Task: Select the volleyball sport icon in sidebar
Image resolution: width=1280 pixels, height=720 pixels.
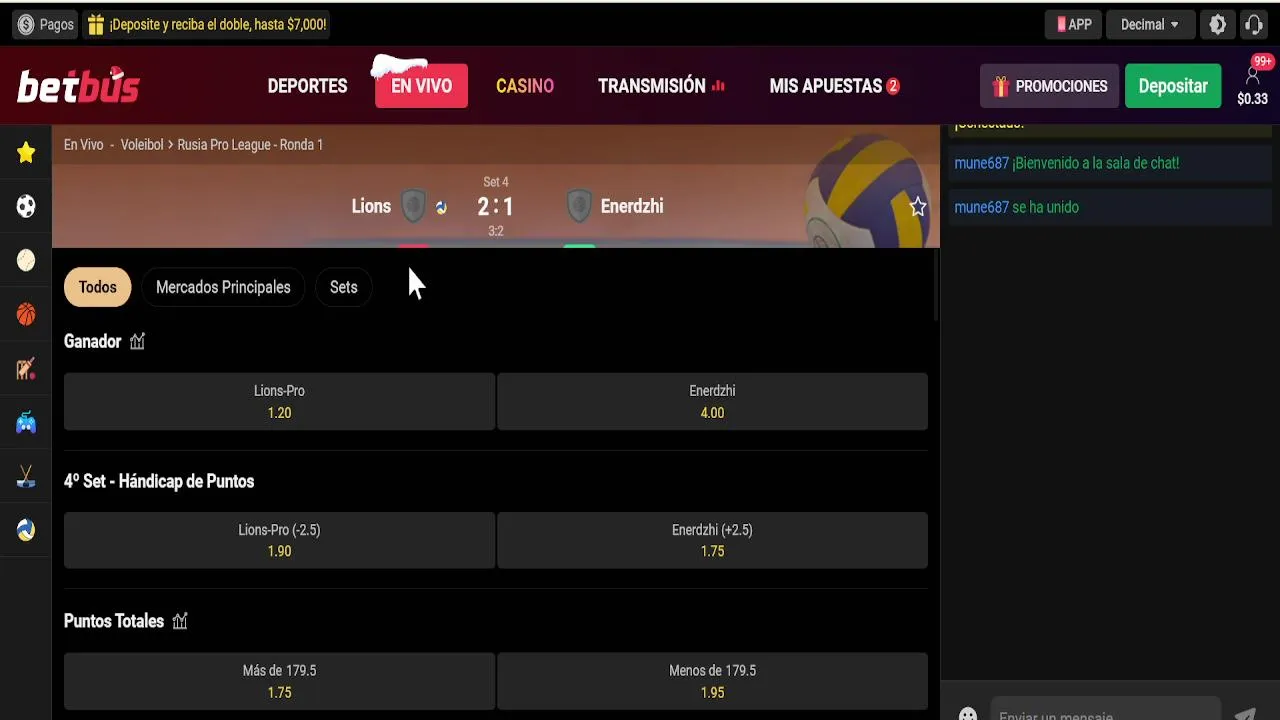Action: [26, 530]
